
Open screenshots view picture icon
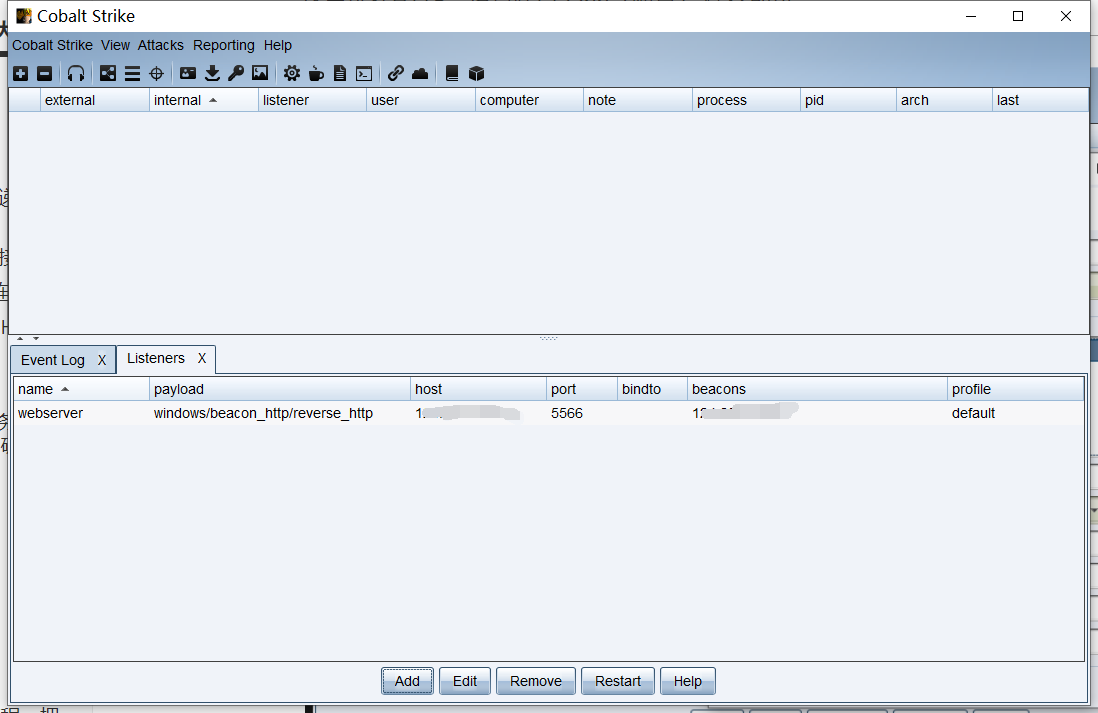[x=260, y=73]
